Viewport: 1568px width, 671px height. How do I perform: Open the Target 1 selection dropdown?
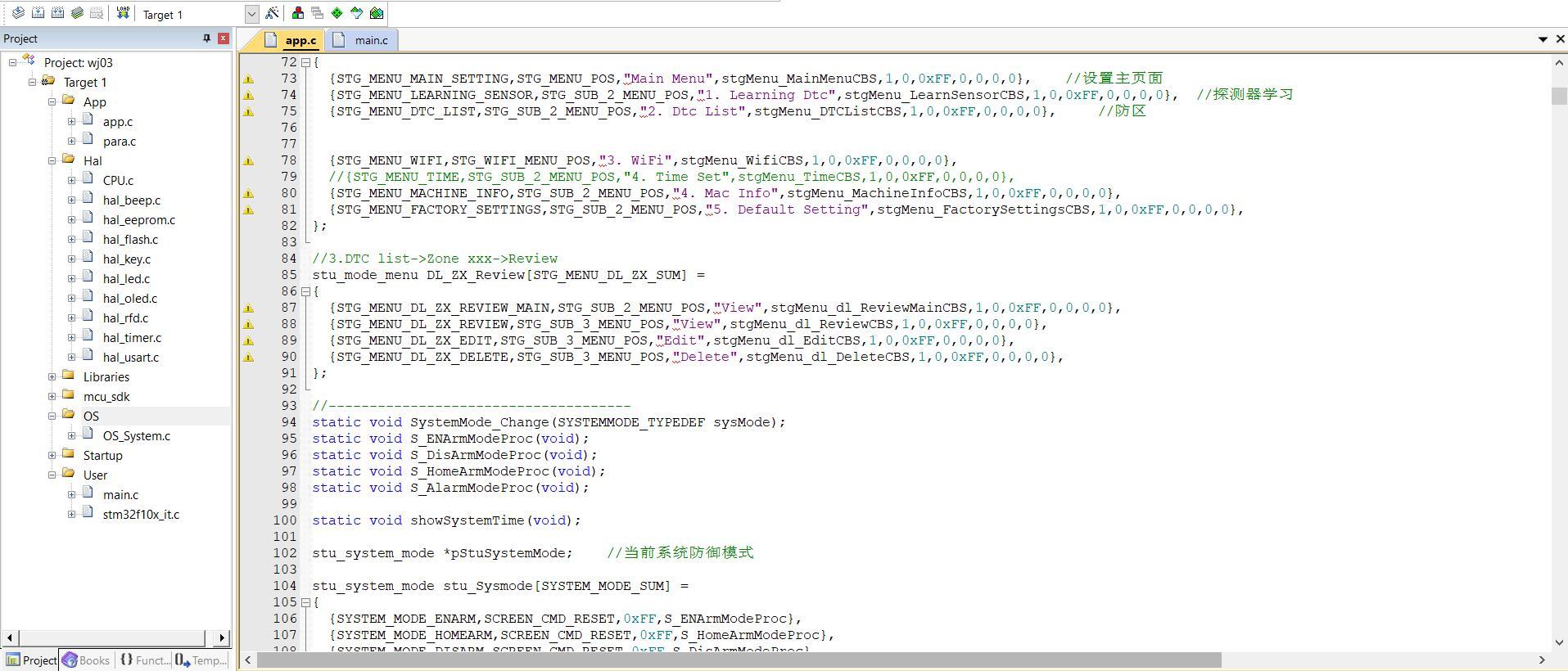click(x=252, y=14)
